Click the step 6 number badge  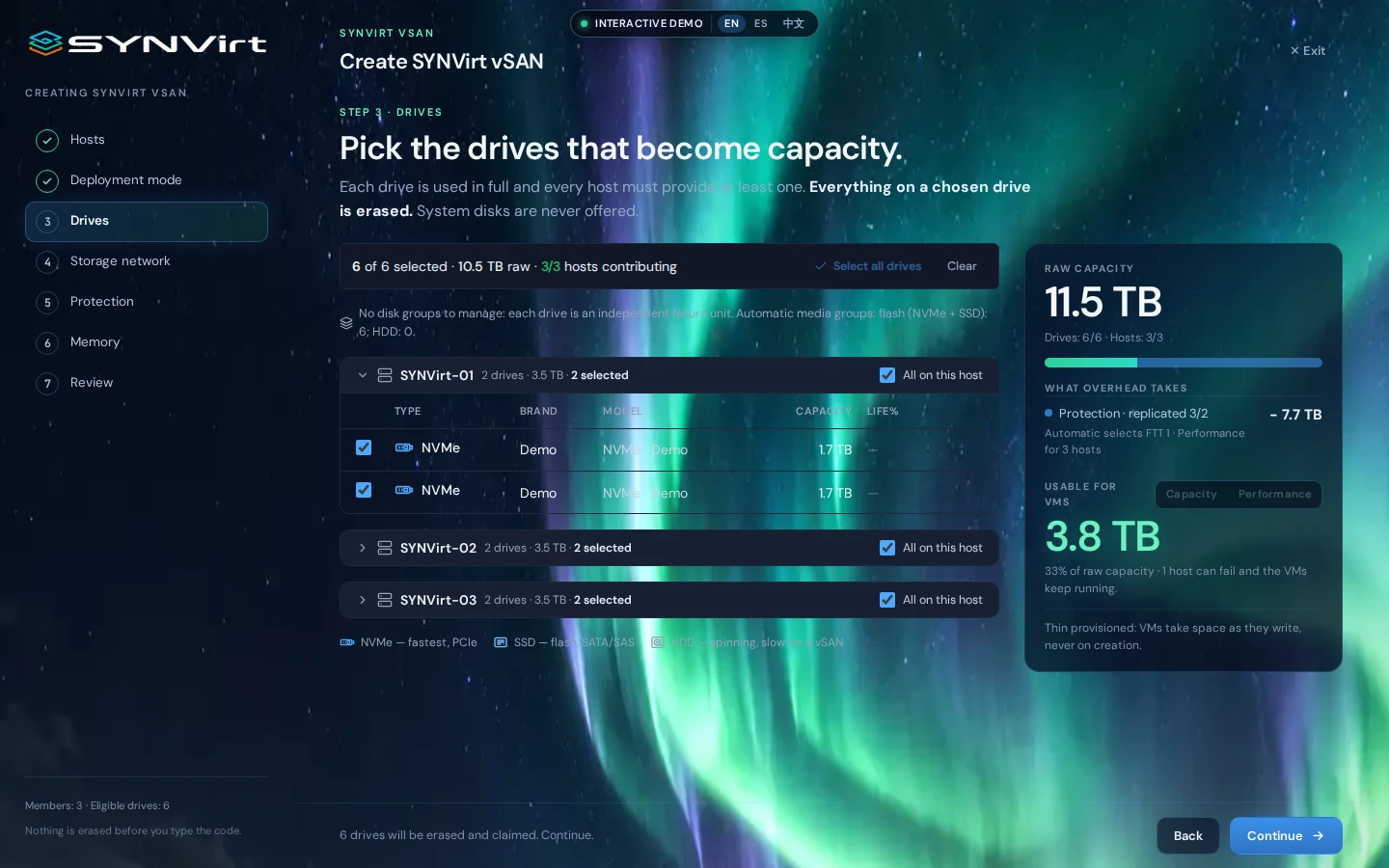(x=47, y=343)
